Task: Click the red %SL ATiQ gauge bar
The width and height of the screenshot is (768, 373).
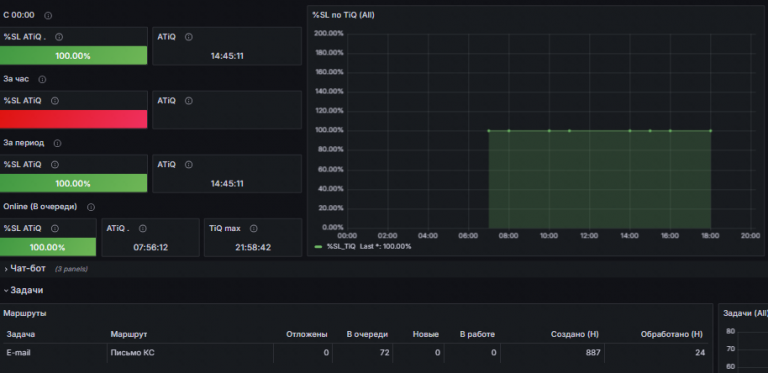Action: coord(73,119)
